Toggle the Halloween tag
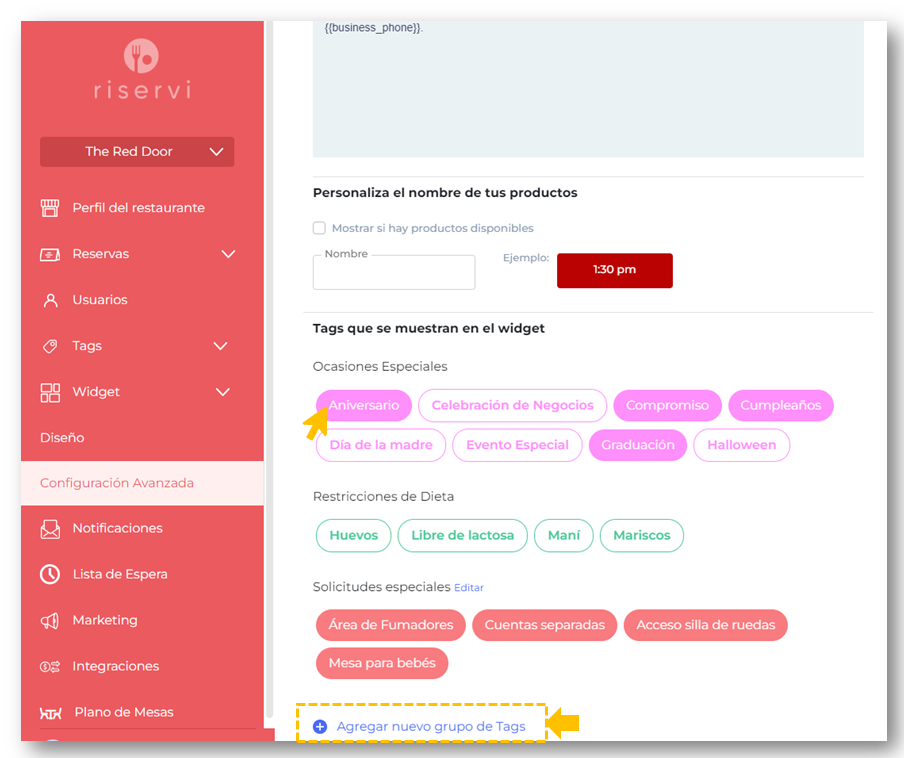Screen dimensions: 904x758 (741, 445)
